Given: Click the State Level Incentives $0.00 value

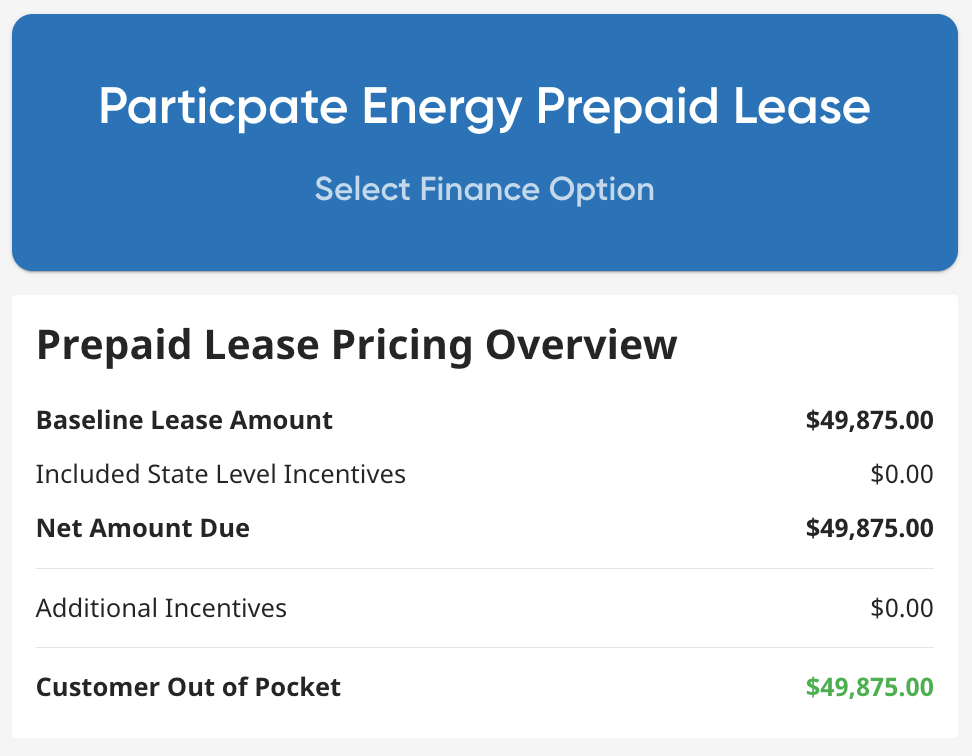Looking at the screenshot, I should click(901, 474).
